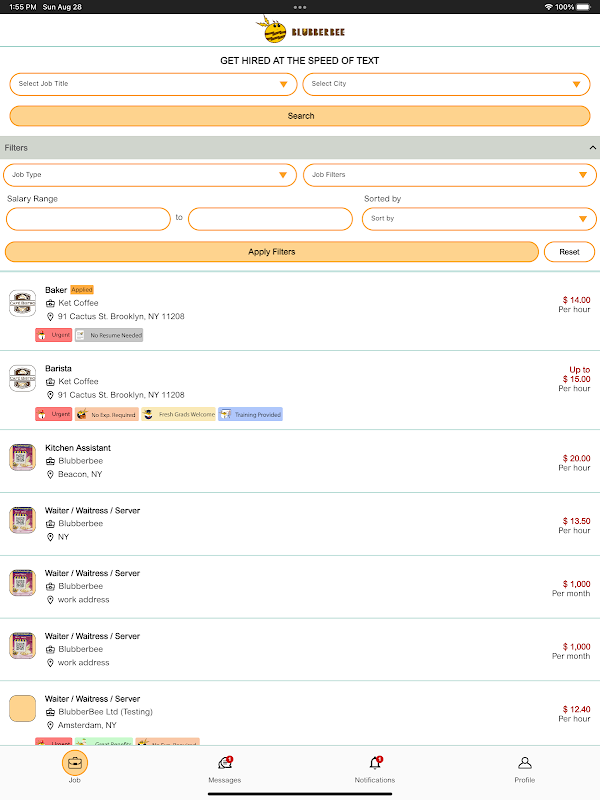Open blank logo on BlubberBee Ltd (Testing) listing
The image size is (600, 800).
(x=22, y=708)
